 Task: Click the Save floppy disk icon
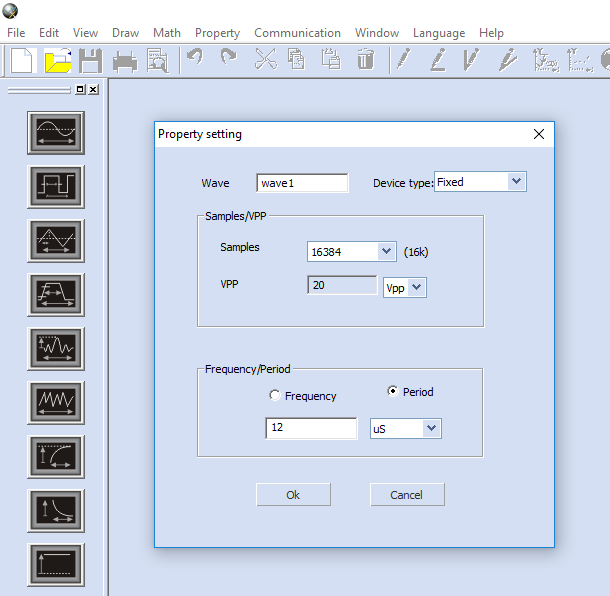[x=90, y=60]
